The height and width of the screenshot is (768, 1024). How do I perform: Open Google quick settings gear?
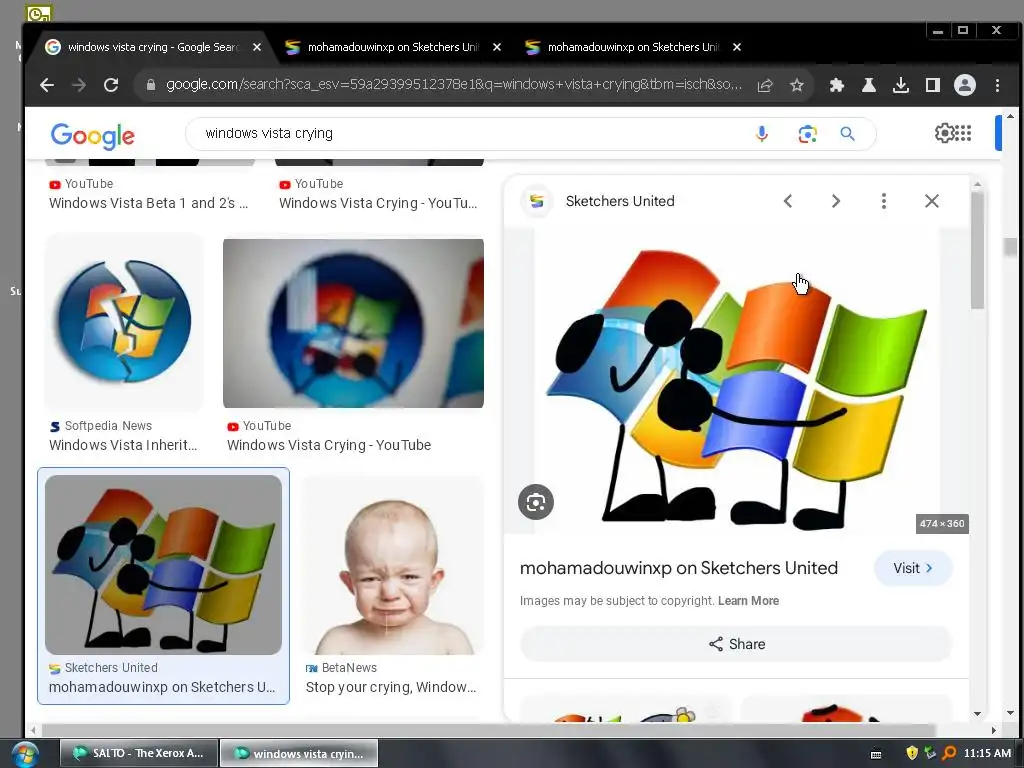click(x=944, y=133)
